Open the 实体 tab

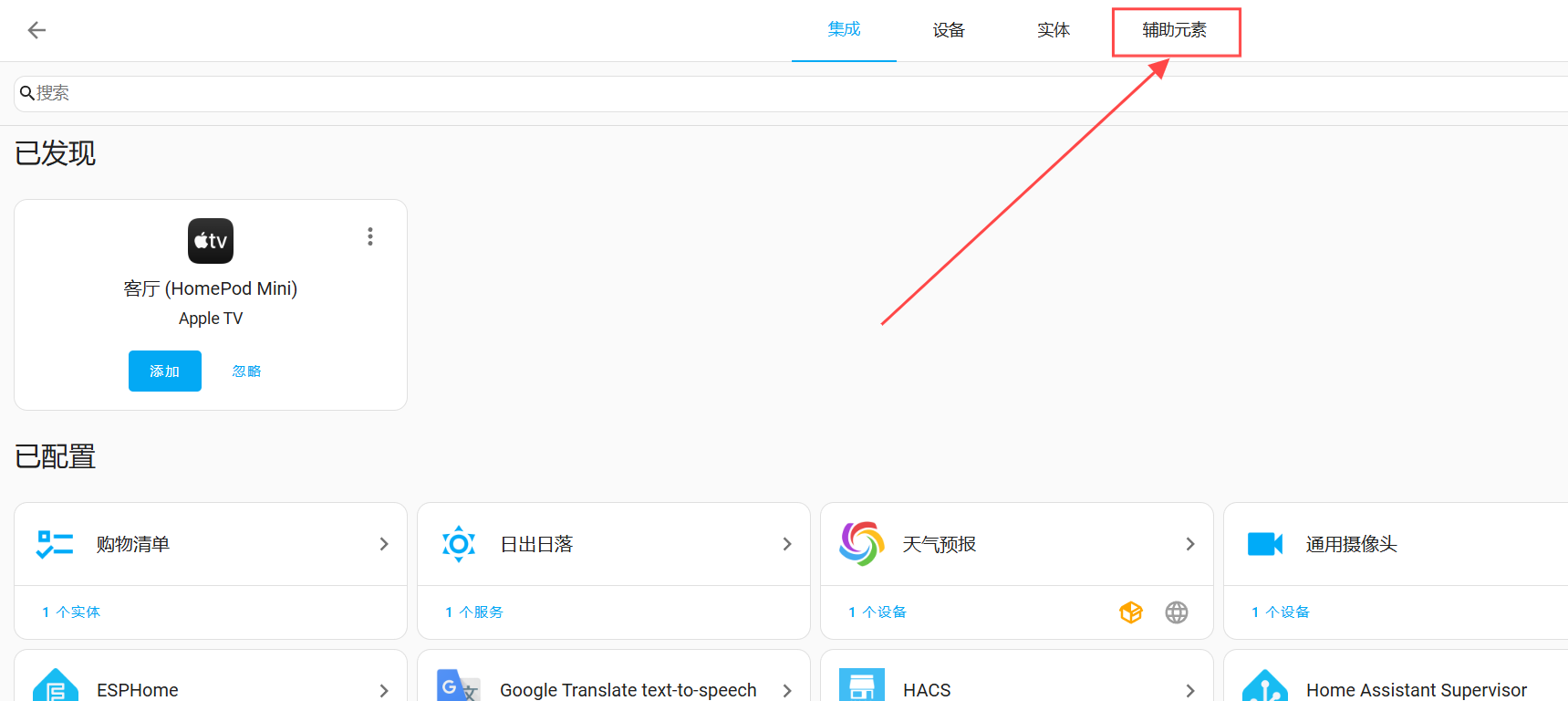(1054, 30)
